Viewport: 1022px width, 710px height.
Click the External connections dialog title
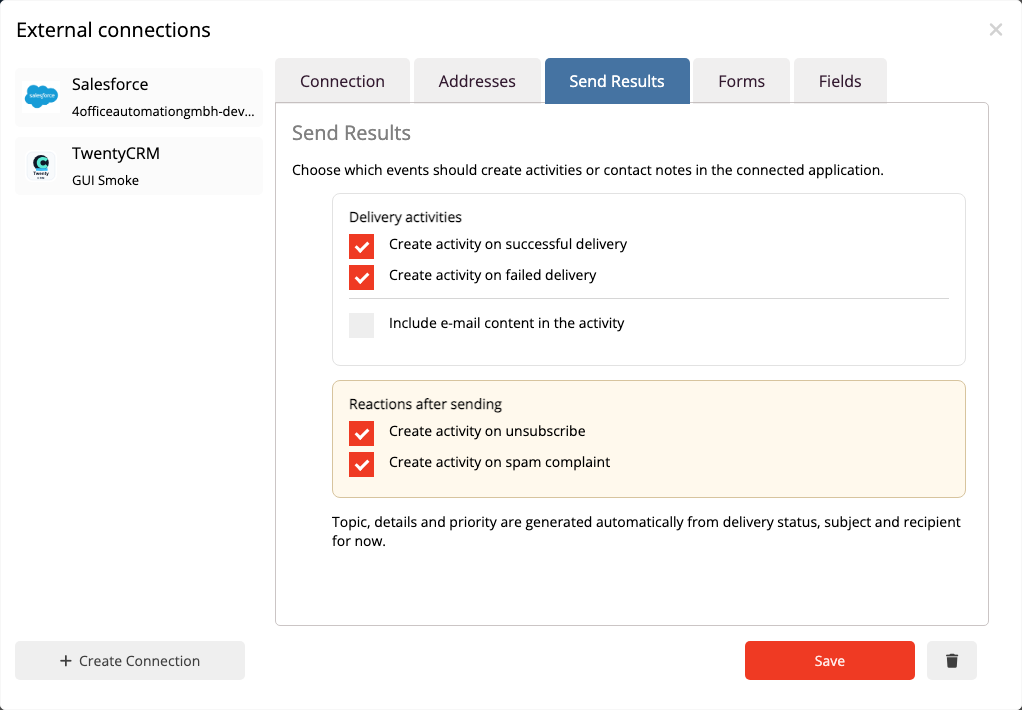113,30
